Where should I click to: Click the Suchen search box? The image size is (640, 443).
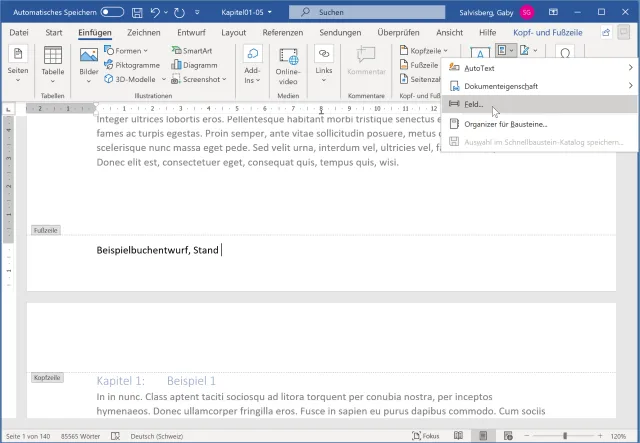coord(367,12)
